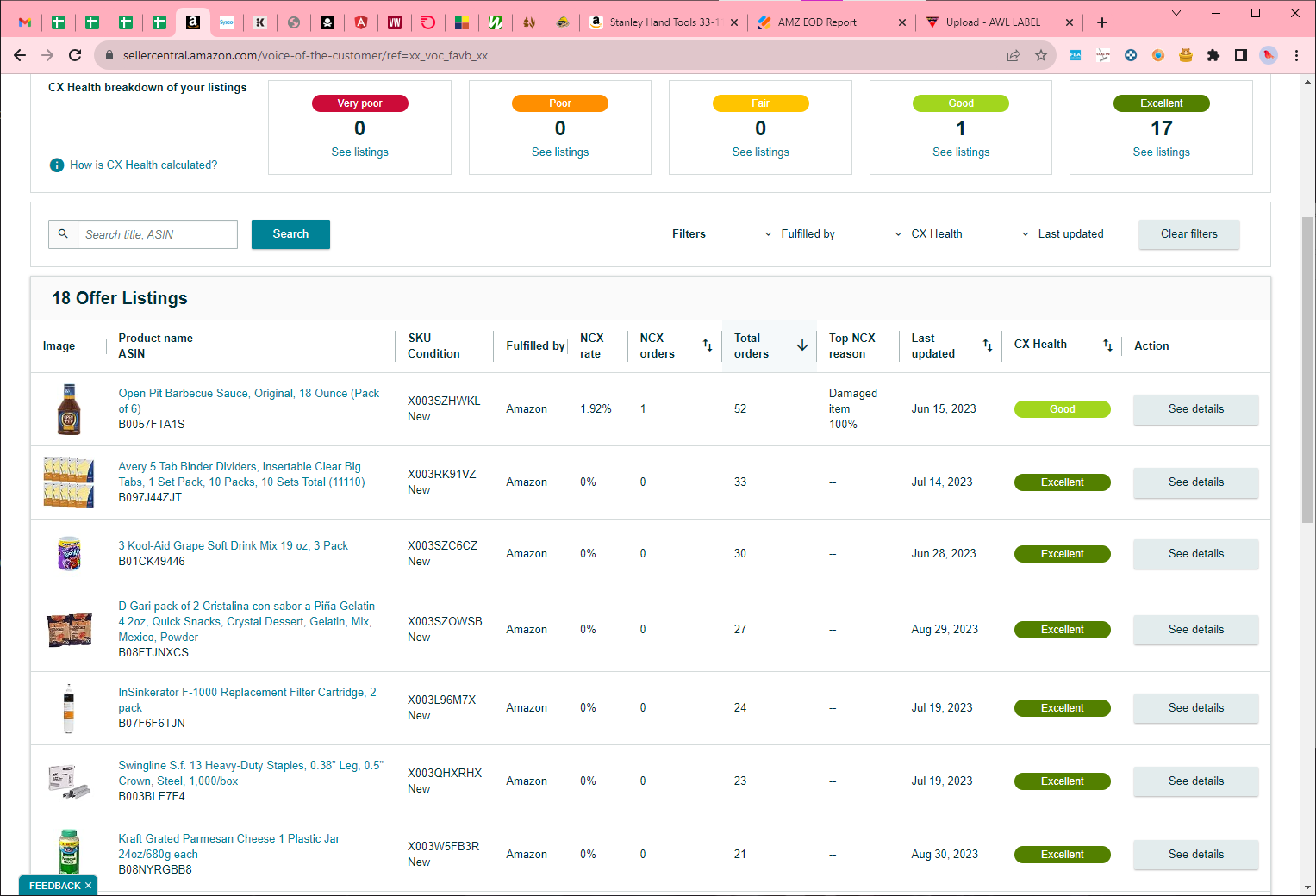The image size is (1316, 896).
Task: Open the FEEDBACK tab label
Action: point(55,886)
